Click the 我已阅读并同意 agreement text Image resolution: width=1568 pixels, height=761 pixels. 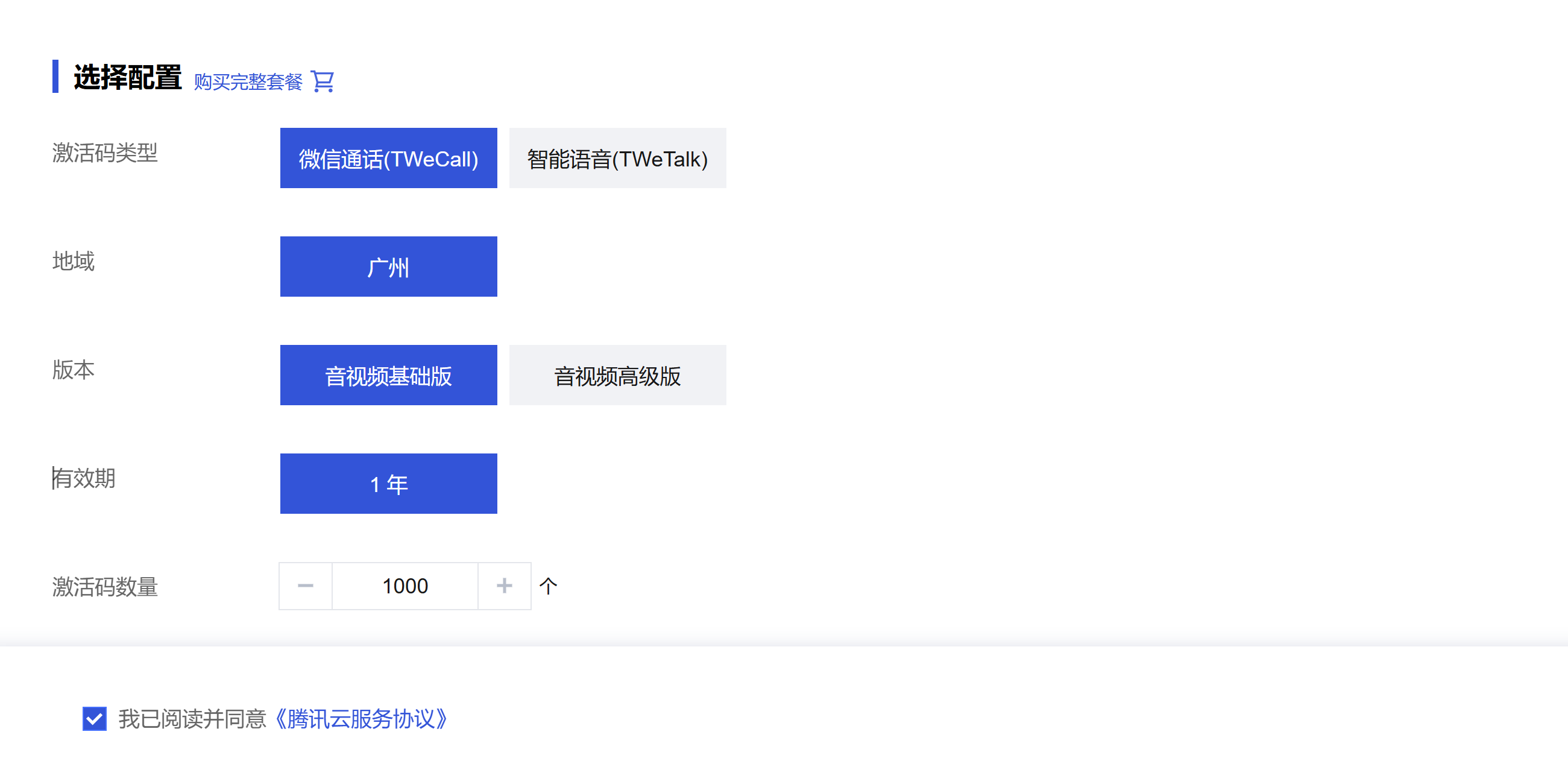(192, 718)
